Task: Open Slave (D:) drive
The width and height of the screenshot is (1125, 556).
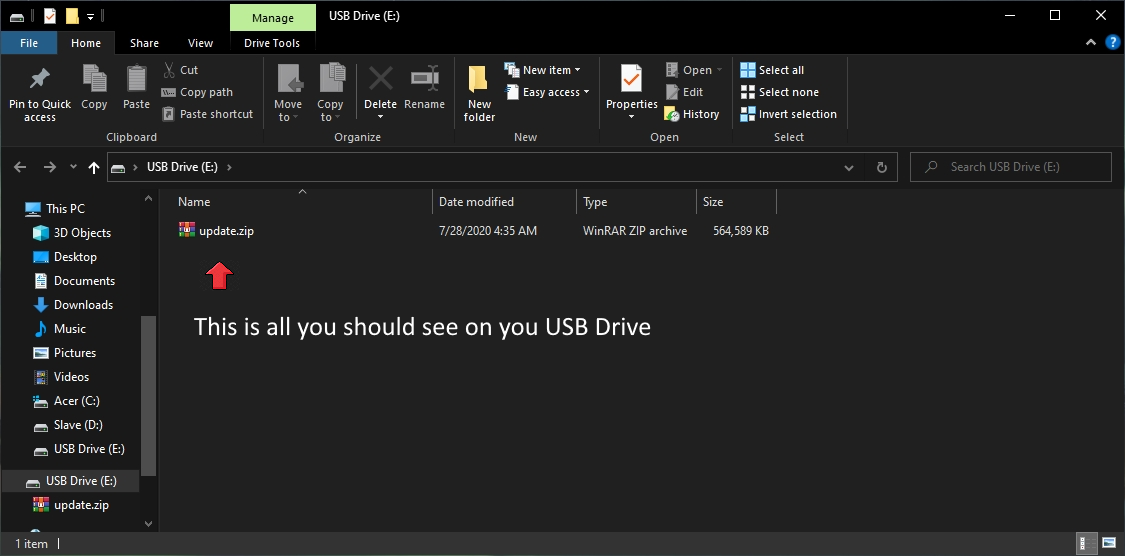Action: pyautogui.click(x=68, y=425)
